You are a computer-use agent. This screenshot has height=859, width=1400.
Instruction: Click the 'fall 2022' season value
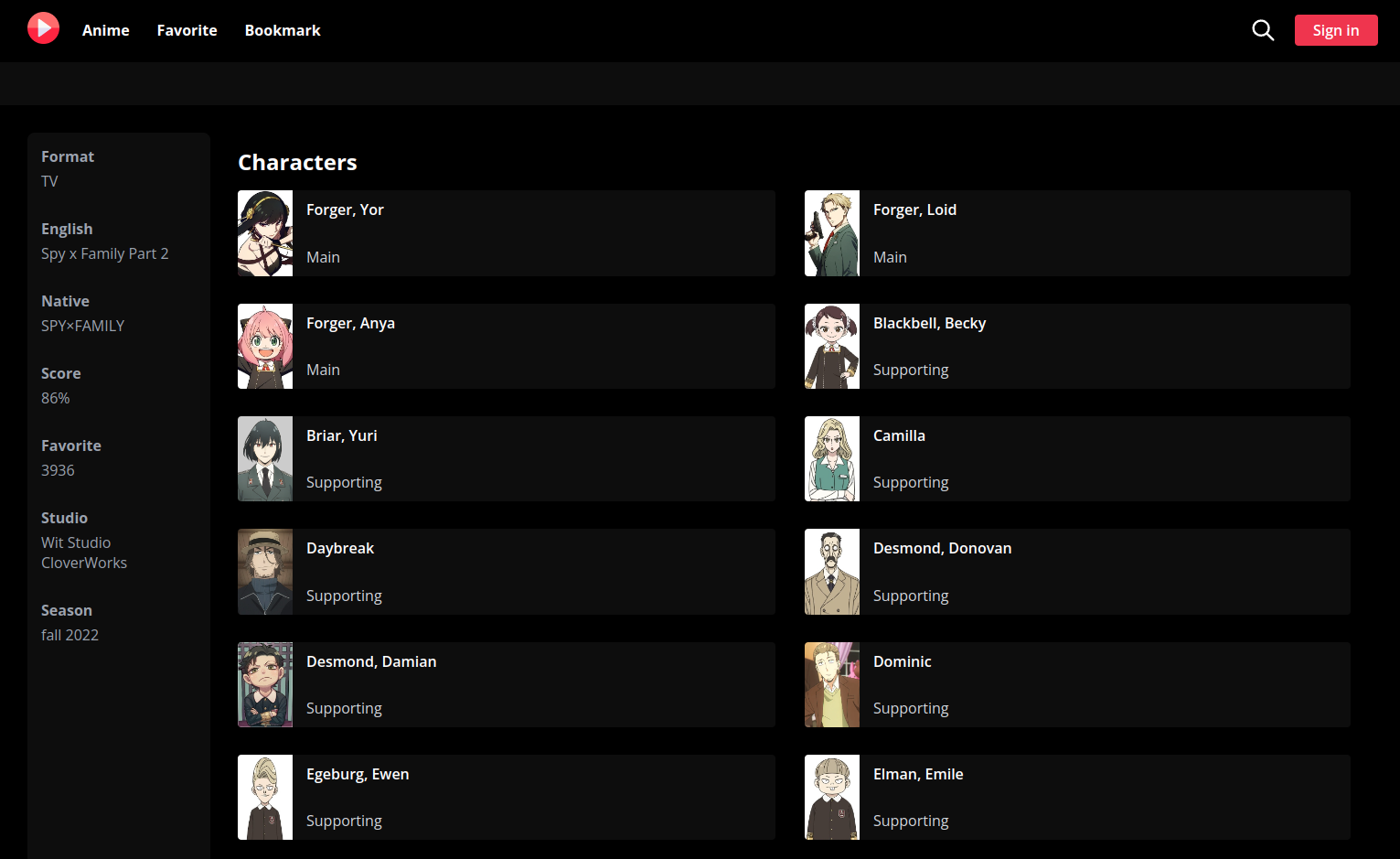(x=69, y=635)
